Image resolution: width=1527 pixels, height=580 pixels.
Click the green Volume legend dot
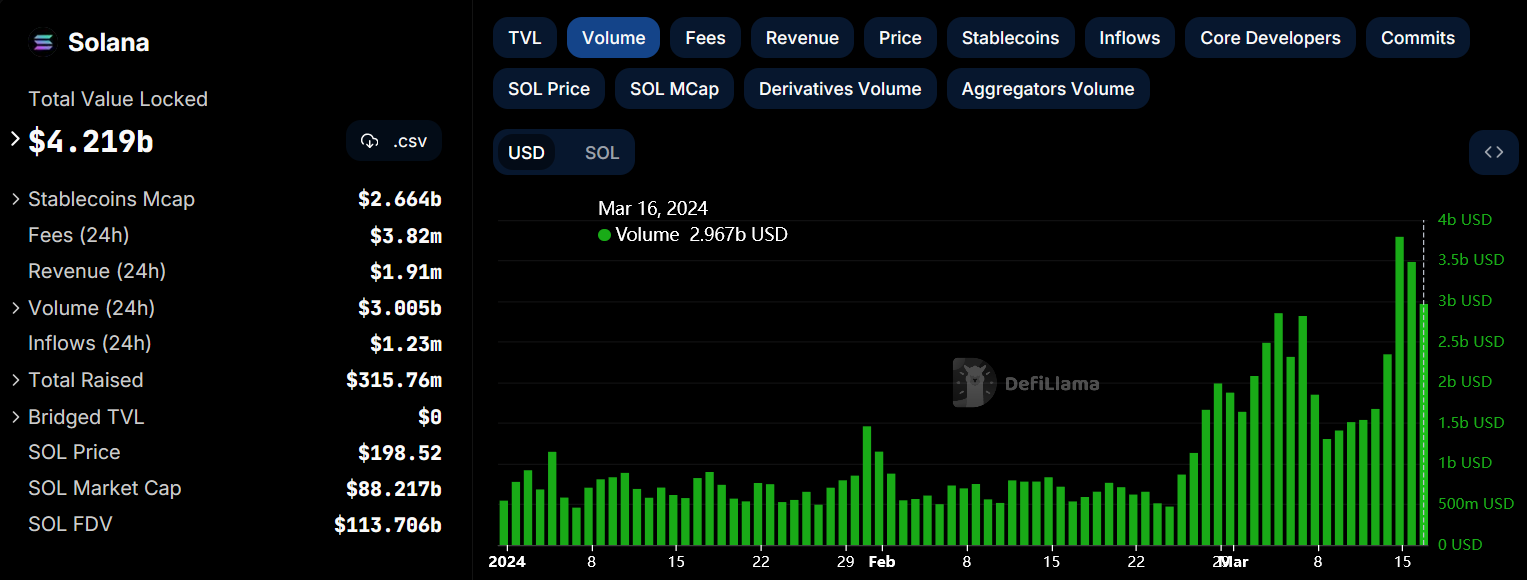point(604,235)
